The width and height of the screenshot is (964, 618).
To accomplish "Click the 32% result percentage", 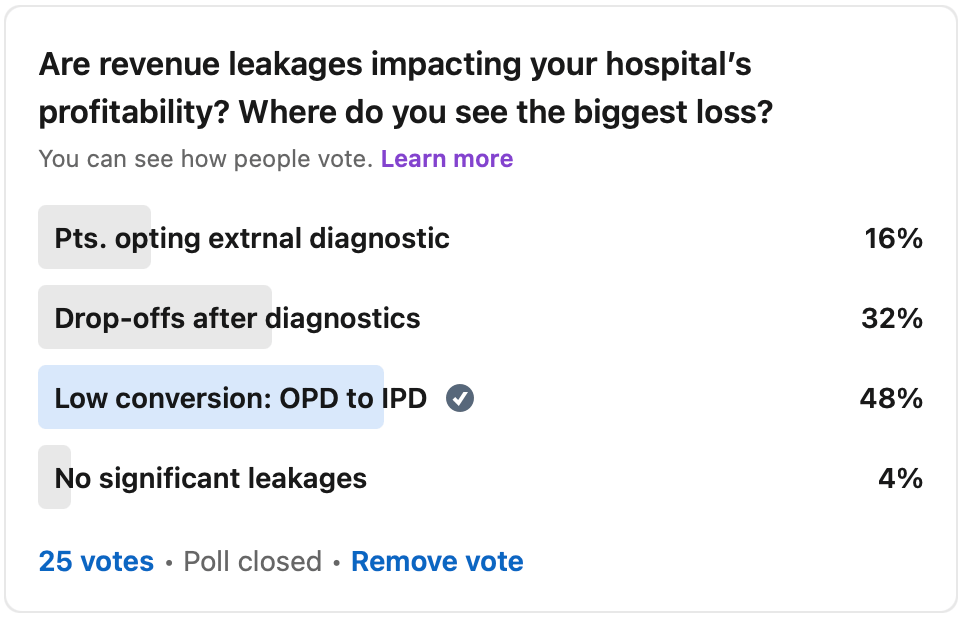I will (x=891, y=318).
